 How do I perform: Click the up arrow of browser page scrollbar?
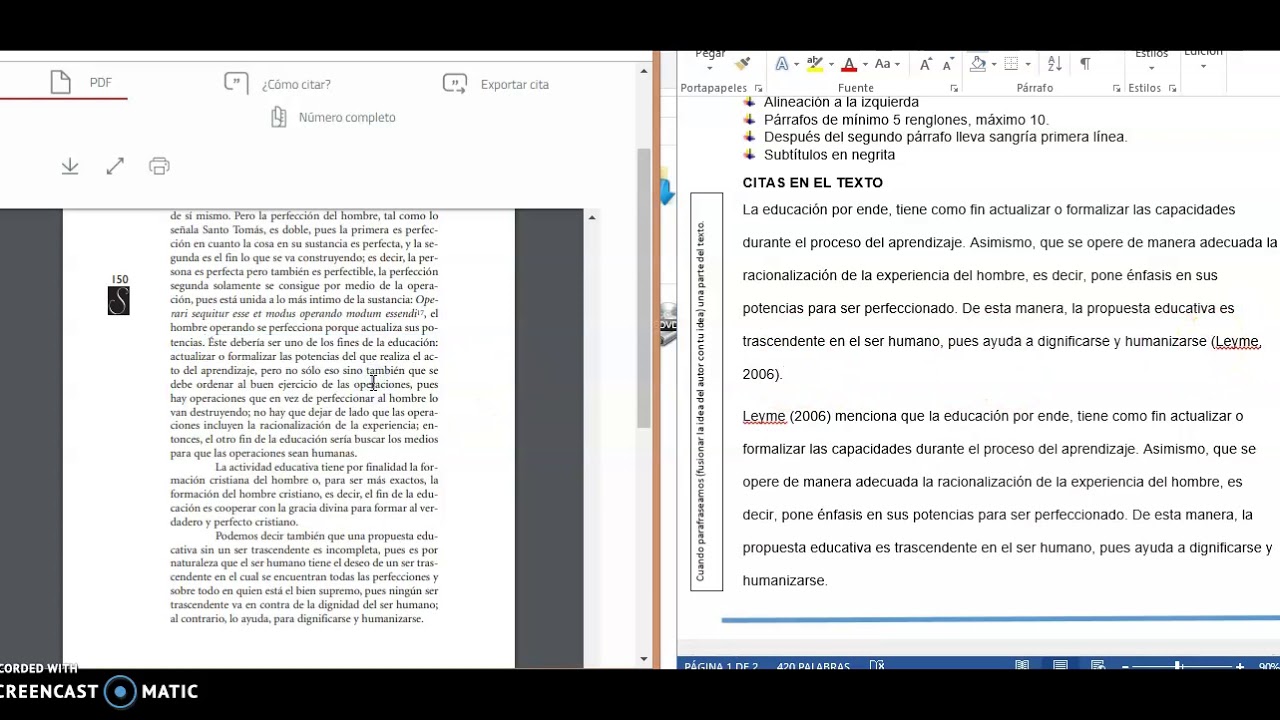click(644, 71)
